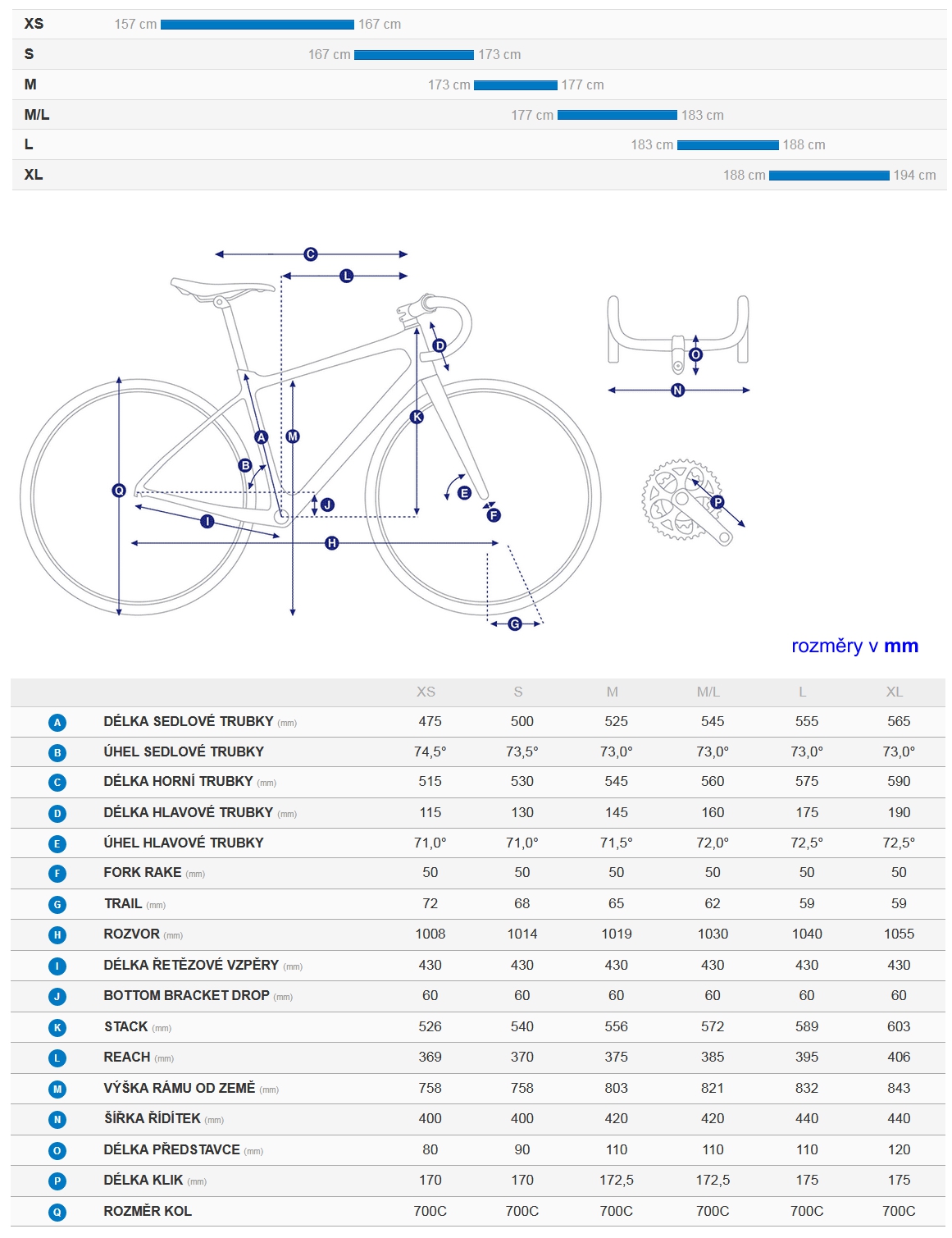Click the DÉLKA PŘEDSTAVCE row label

pyautogui.click(x=172, y=1150)
